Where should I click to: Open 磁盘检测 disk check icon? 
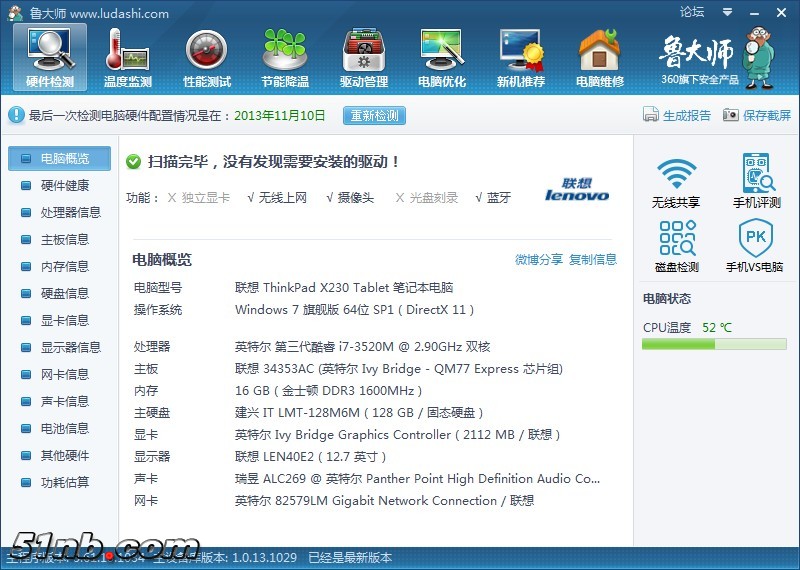pyautogui.click(x=676, y=246)
